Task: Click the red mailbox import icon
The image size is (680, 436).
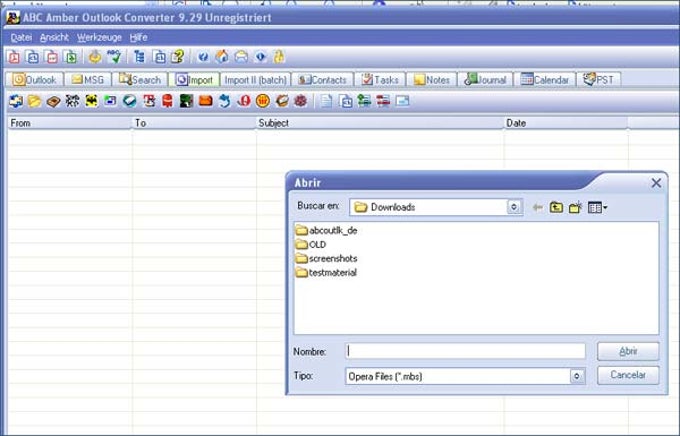Action: point(167,101)
